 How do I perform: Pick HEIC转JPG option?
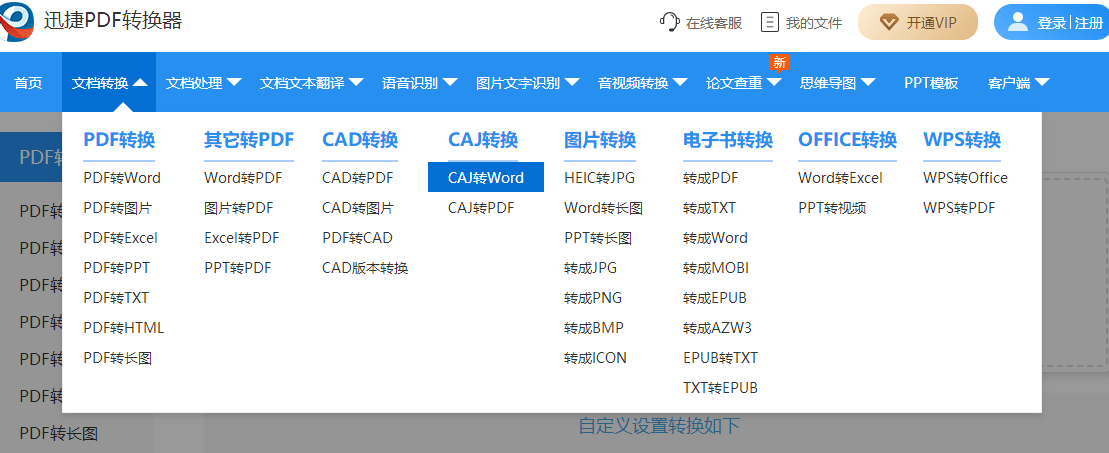tap(598, 178)
